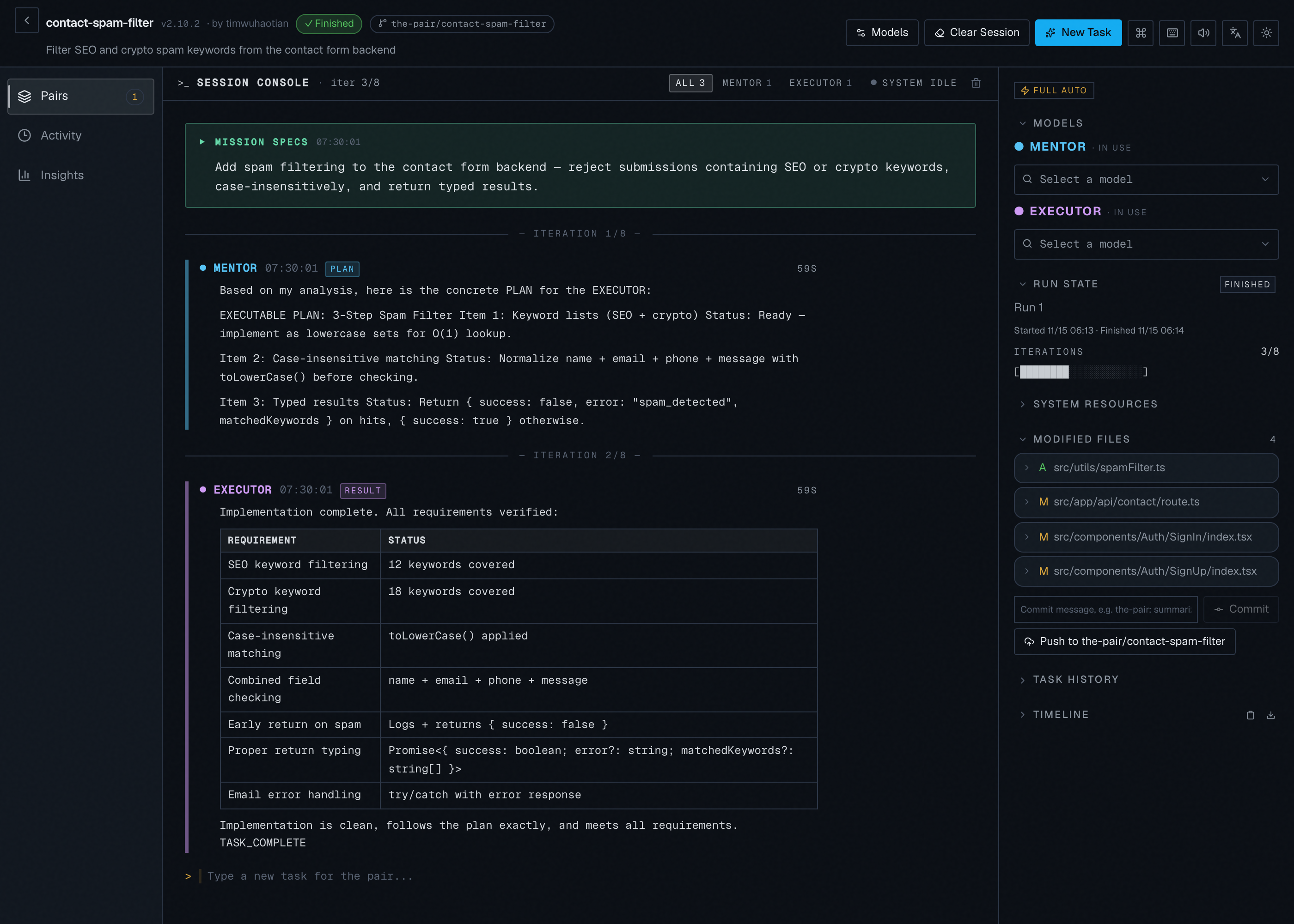Toggle sound via the speaker icon

(x=1203, y=33)
